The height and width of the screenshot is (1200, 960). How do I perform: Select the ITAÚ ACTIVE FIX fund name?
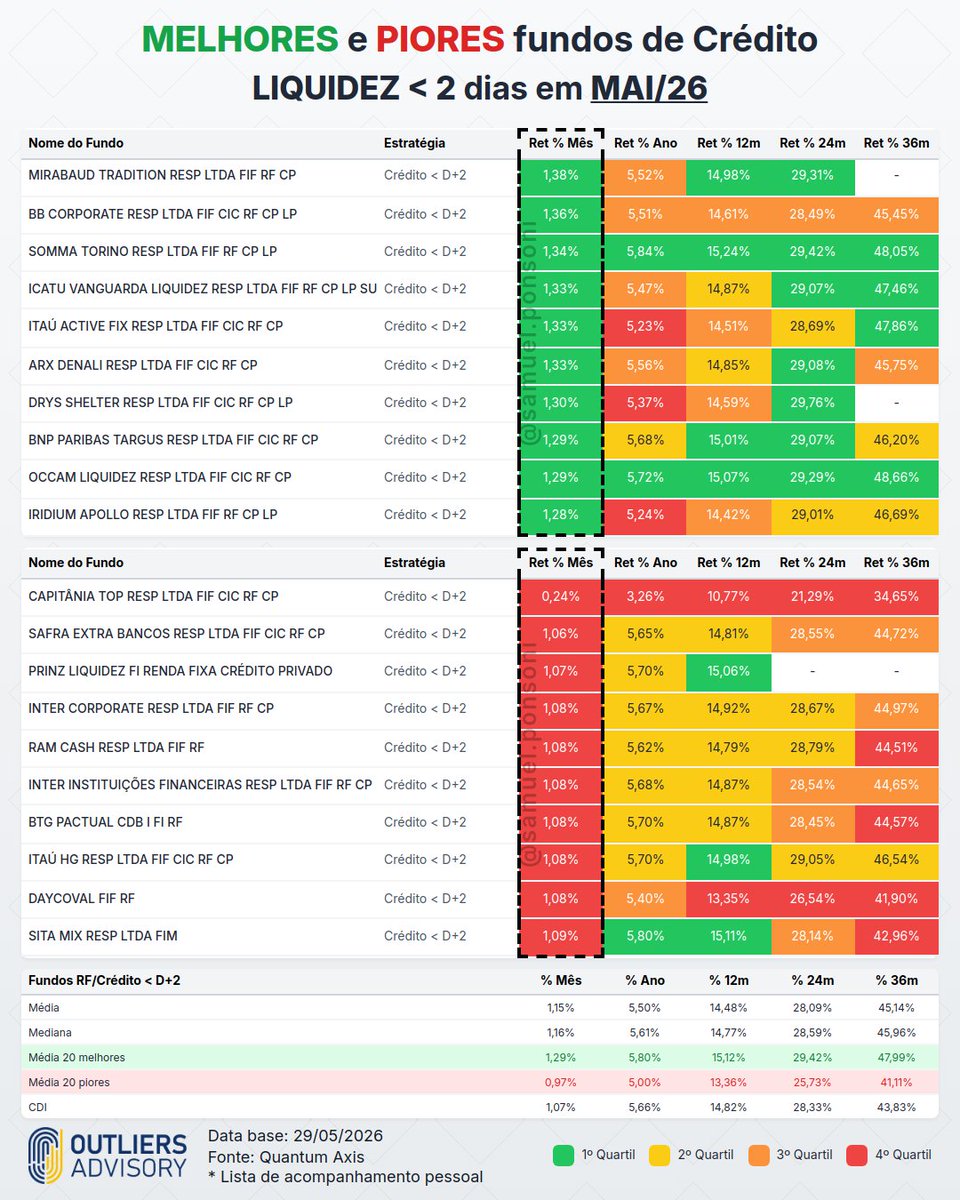155,326
